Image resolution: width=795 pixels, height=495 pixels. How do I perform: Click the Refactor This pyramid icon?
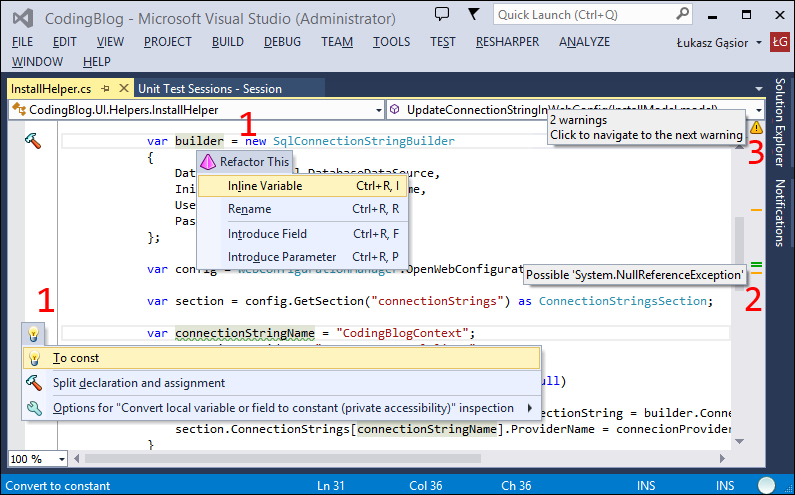208,162
